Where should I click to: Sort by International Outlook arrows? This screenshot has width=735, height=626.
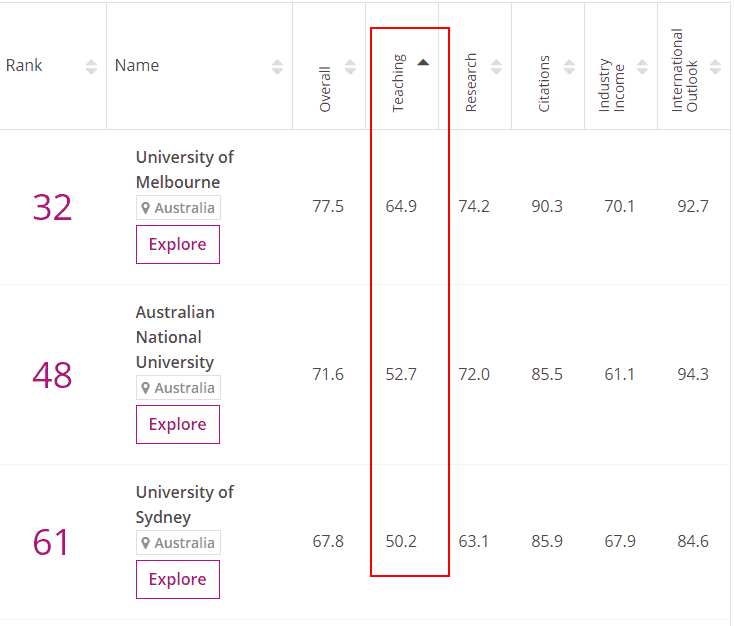coord(715,67)
